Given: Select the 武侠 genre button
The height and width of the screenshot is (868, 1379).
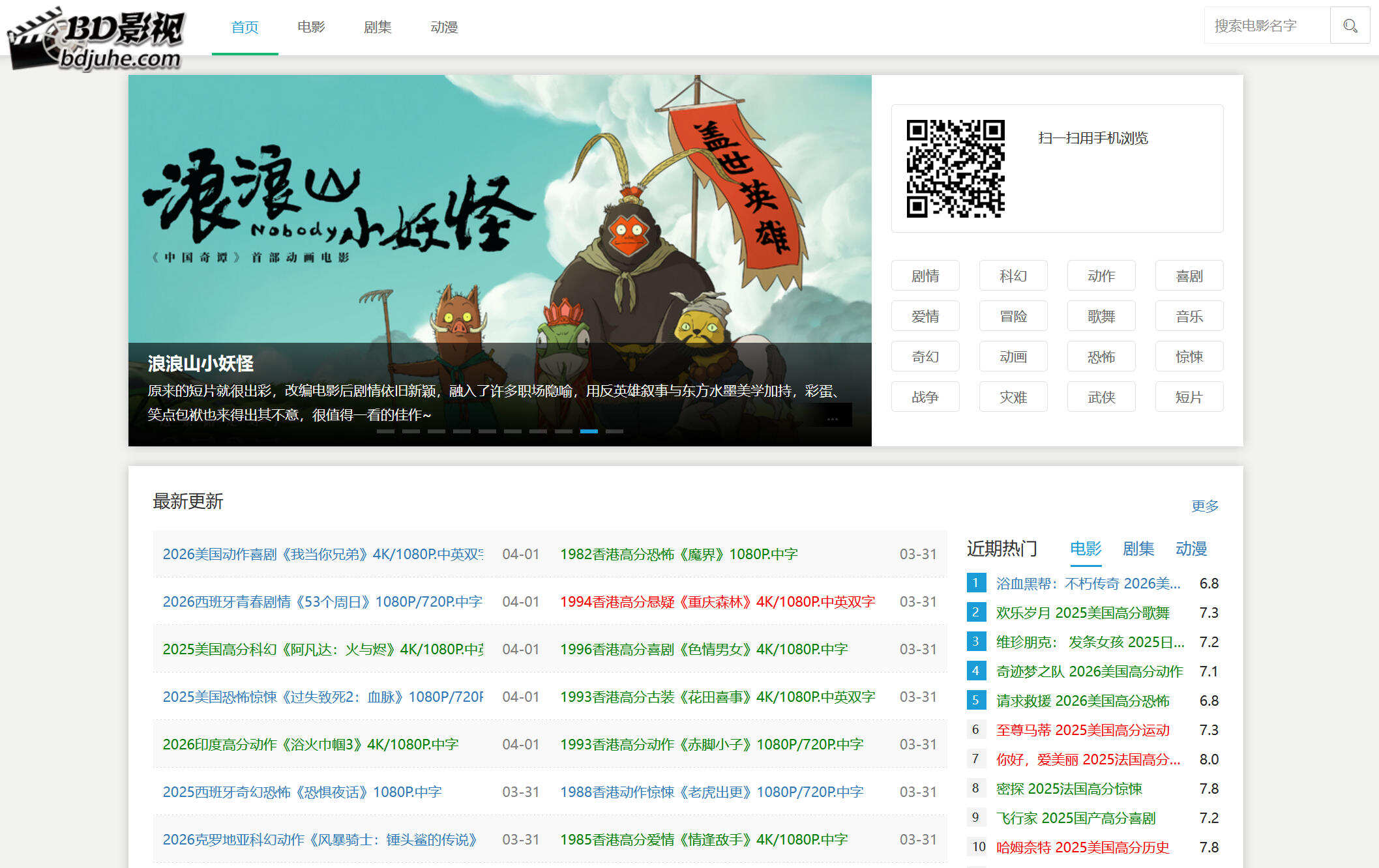Looking at the screenshot, I should click(1101, 397).
